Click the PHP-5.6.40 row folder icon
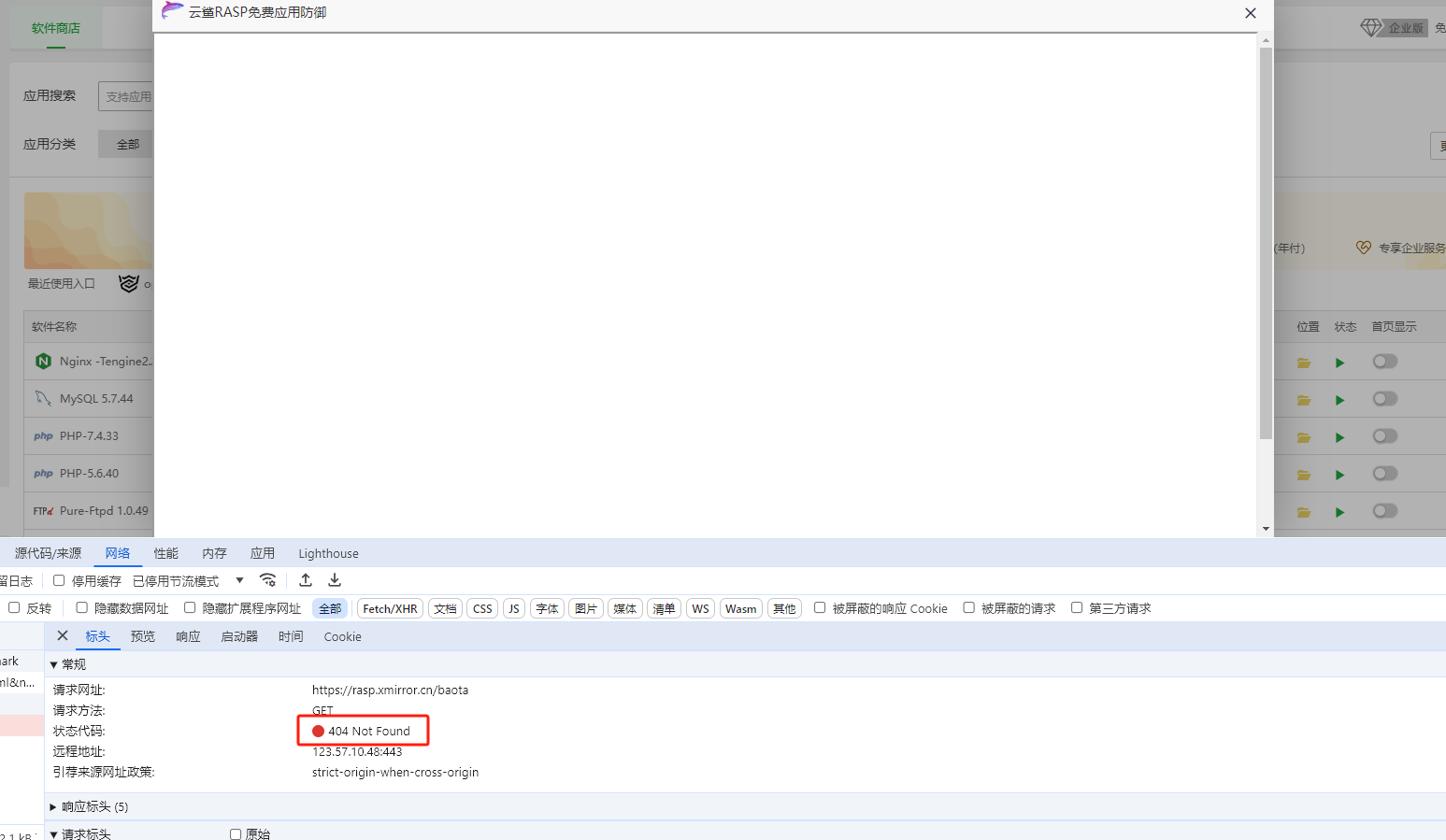1446x840 pixels. pyautogui.click(x=1304, y=475)
